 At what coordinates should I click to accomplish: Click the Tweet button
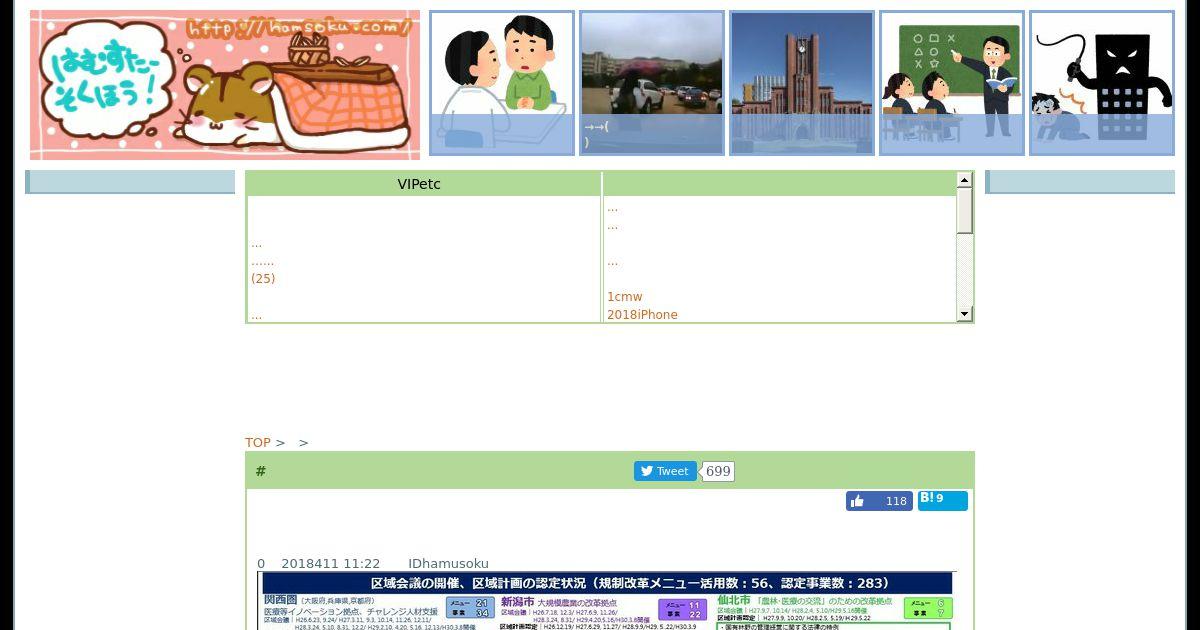pyautogui.click(x=665, y=471)
